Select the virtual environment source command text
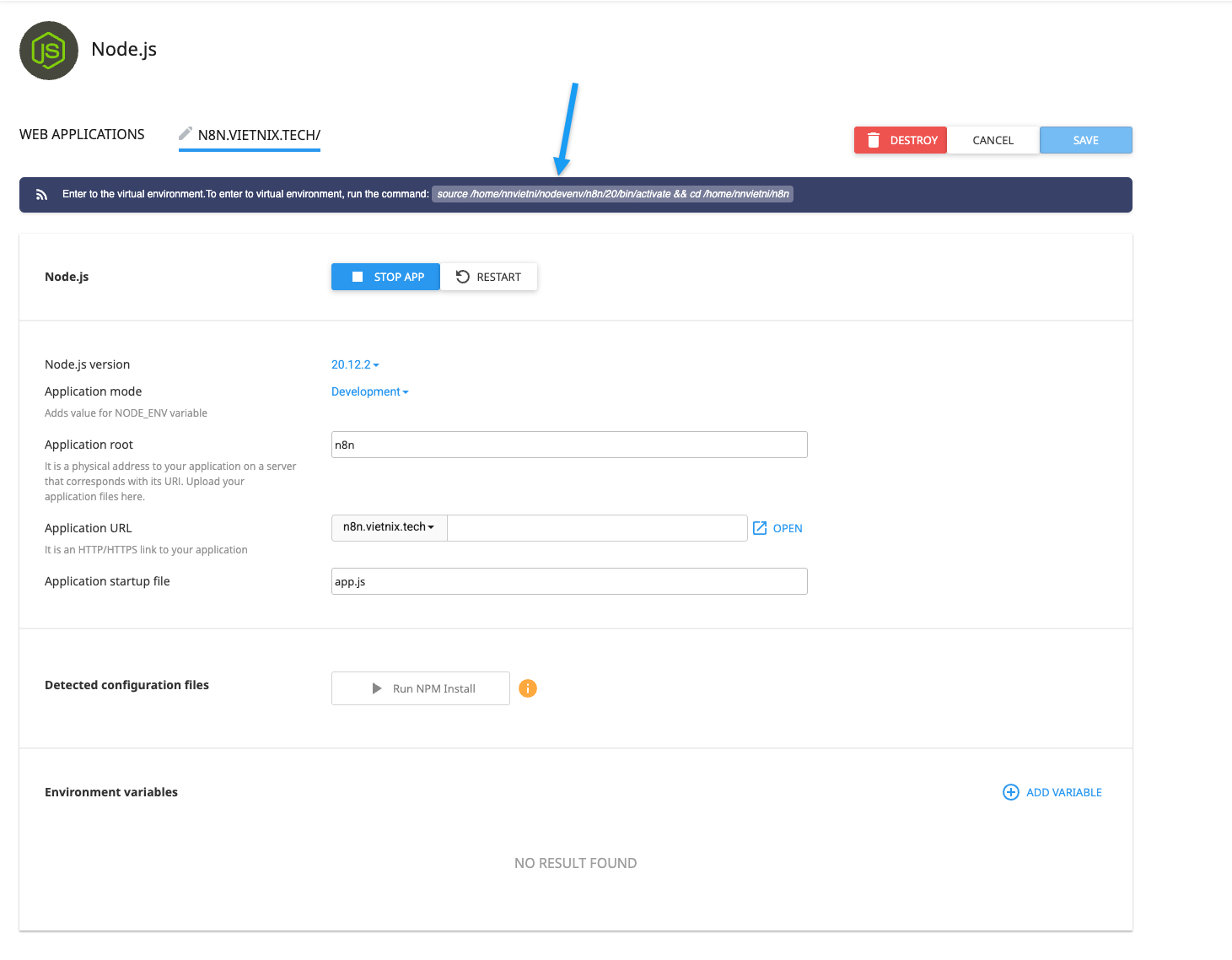Viewport: 1232px width, 960px height. tap(613, 194)
